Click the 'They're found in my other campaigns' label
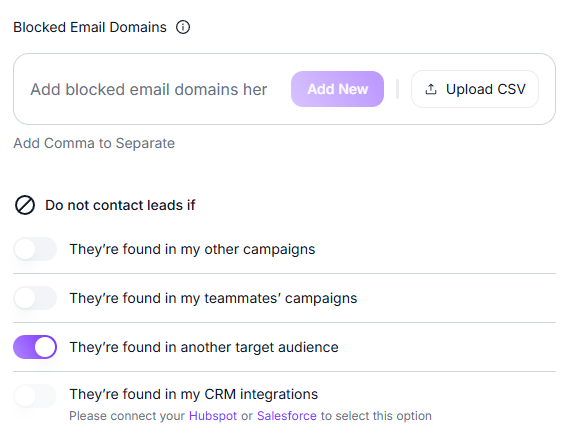 tap(192, 250)
